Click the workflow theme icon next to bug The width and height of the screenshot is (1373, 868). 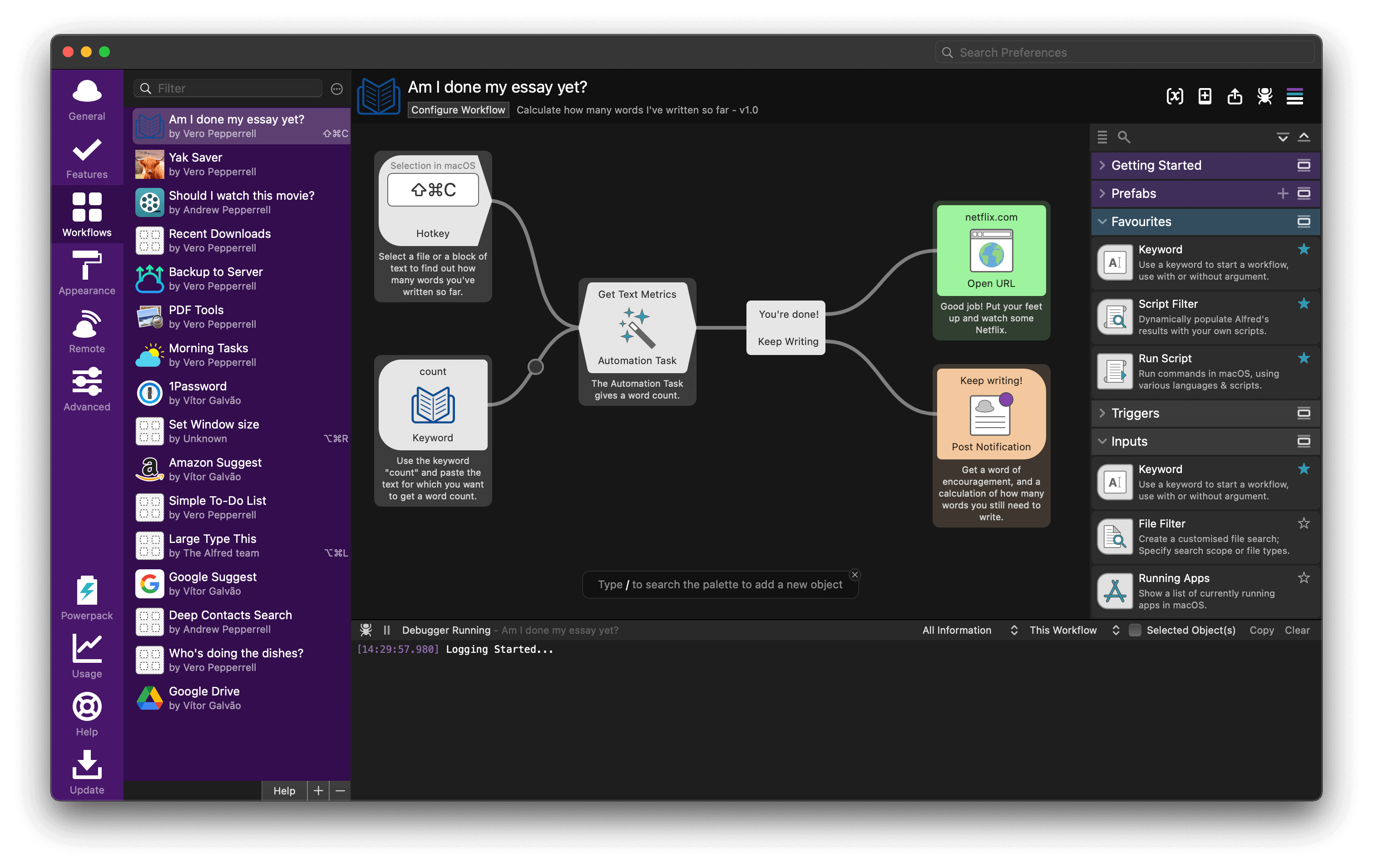(x=1294, y=97)
